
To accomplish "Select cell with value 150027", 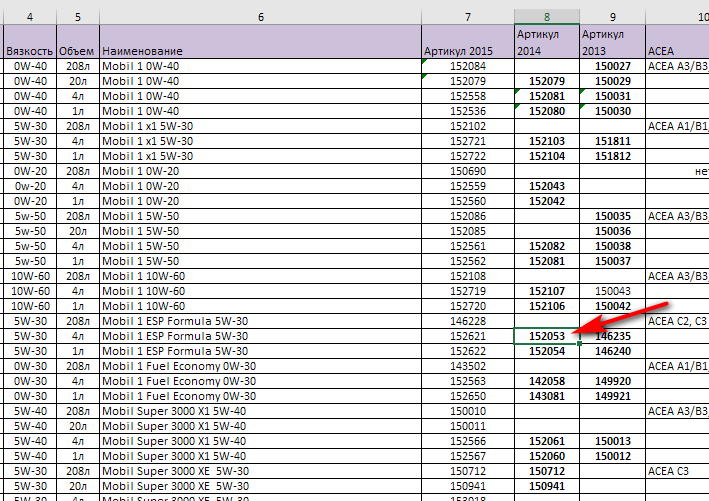I will (x=612, y=66).
